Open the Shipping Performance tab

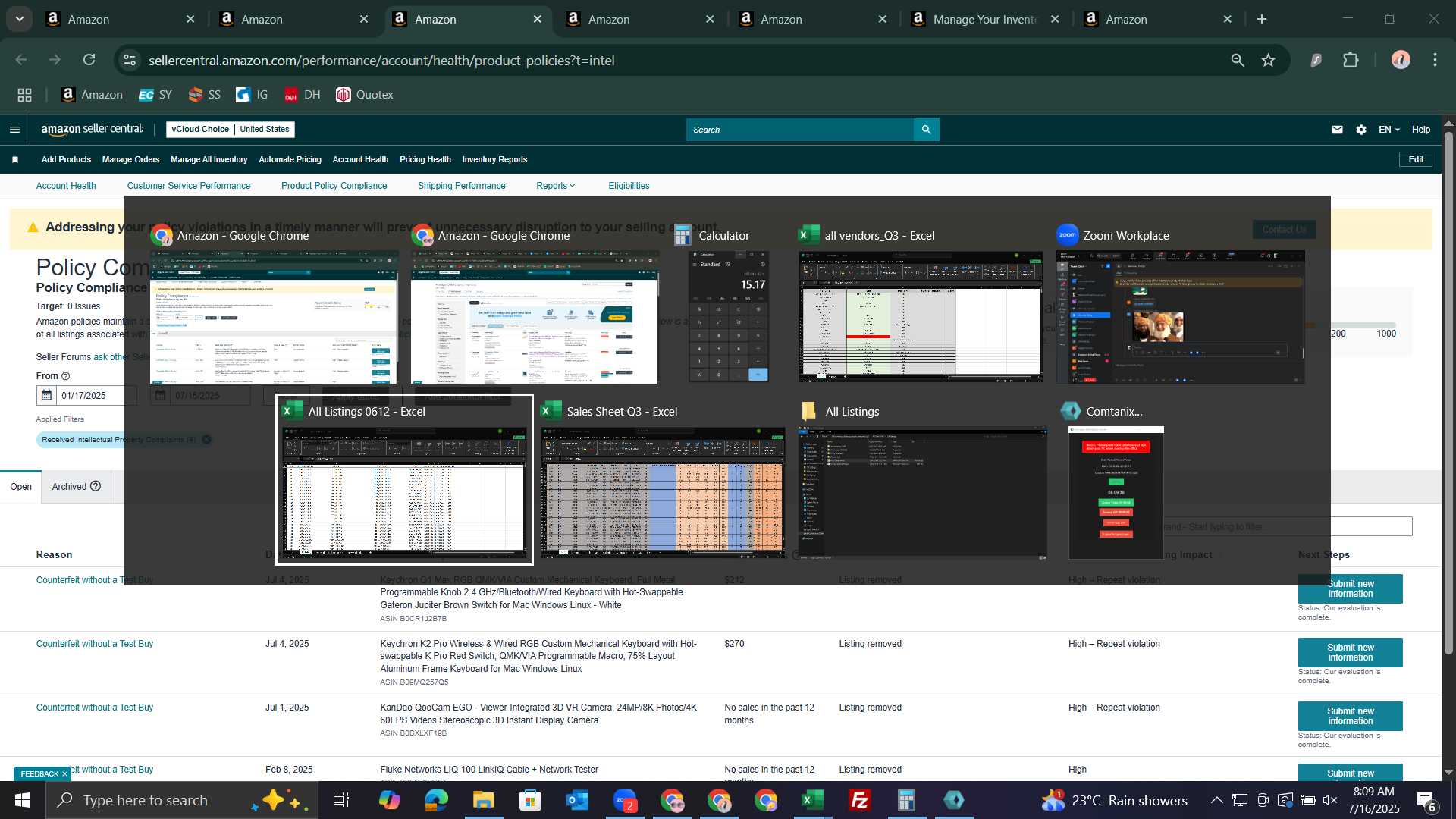461,186
